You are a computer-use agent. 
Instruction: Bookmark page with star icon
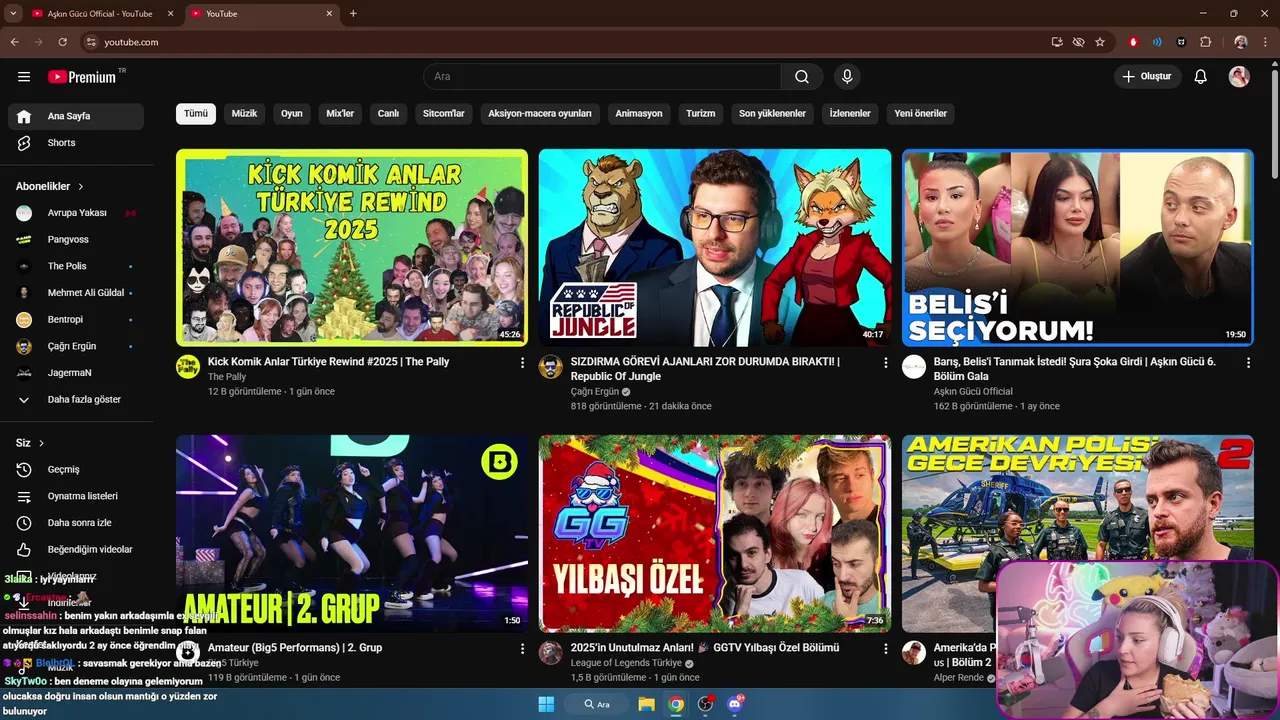pyautogui.click(x=1100, y=42)
